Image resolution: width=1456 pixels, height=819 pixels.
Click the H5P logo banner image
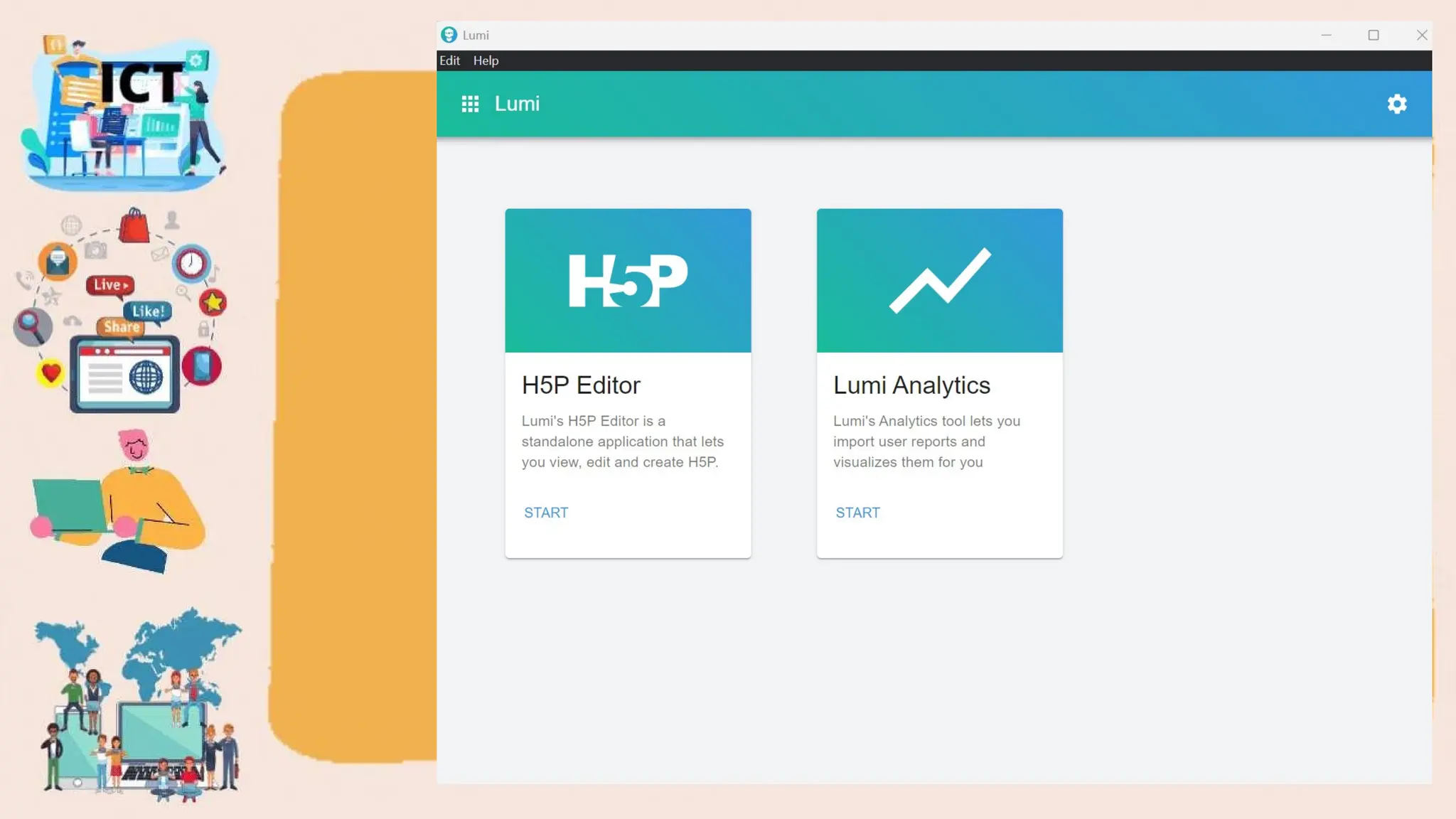(628, 280)
